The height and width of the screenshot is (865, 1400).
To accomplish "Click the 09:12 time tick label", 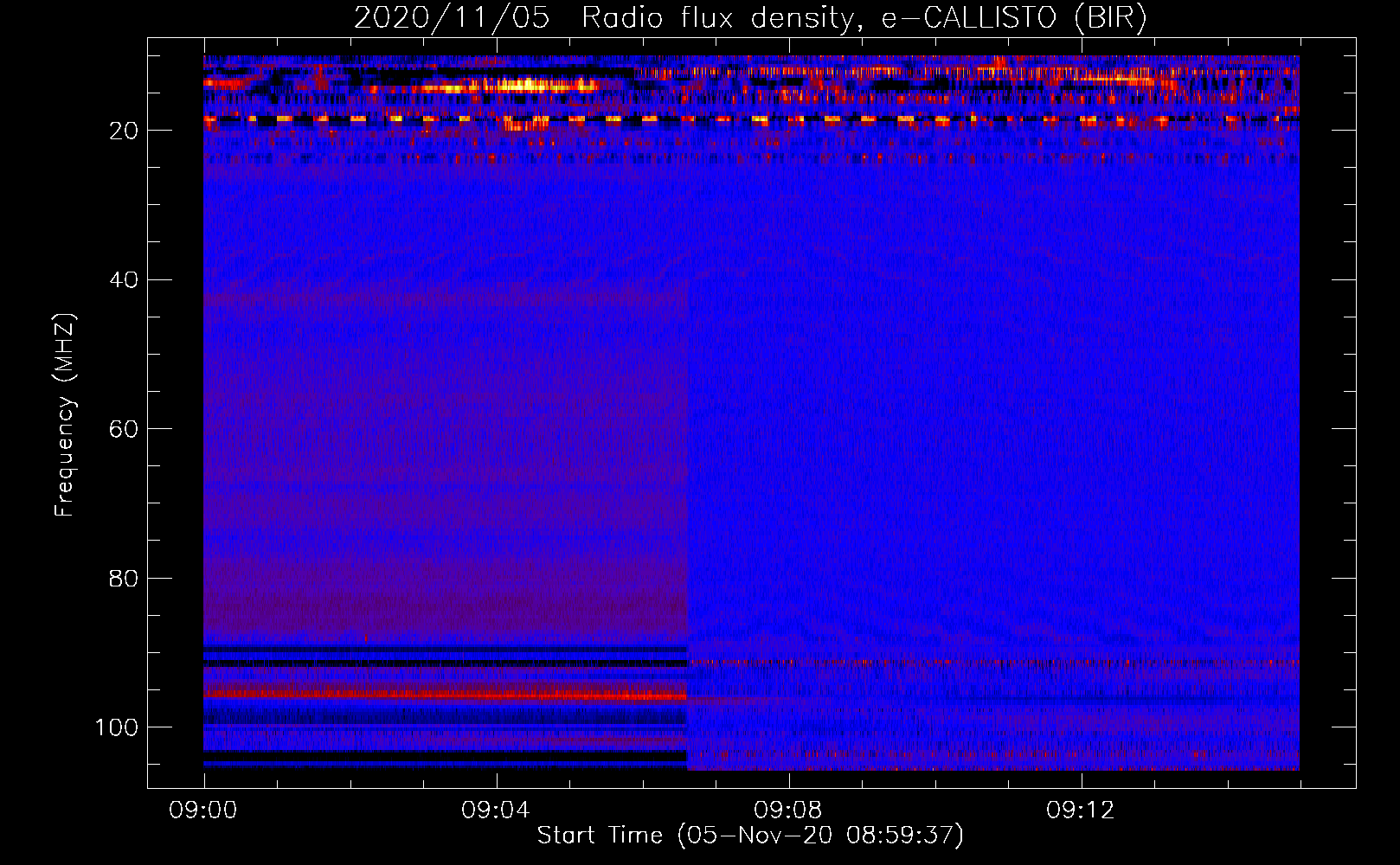I will tap(1080, 811).
